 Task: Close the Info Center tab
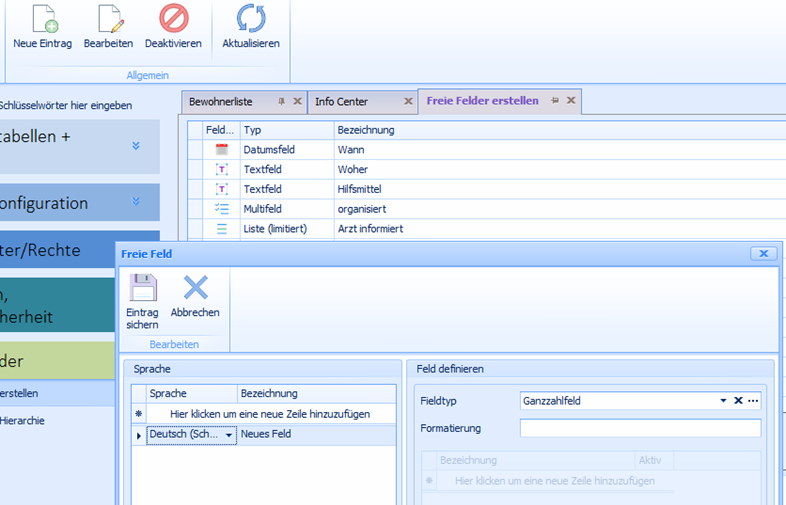pyautogui.click(x=408, y=101)
